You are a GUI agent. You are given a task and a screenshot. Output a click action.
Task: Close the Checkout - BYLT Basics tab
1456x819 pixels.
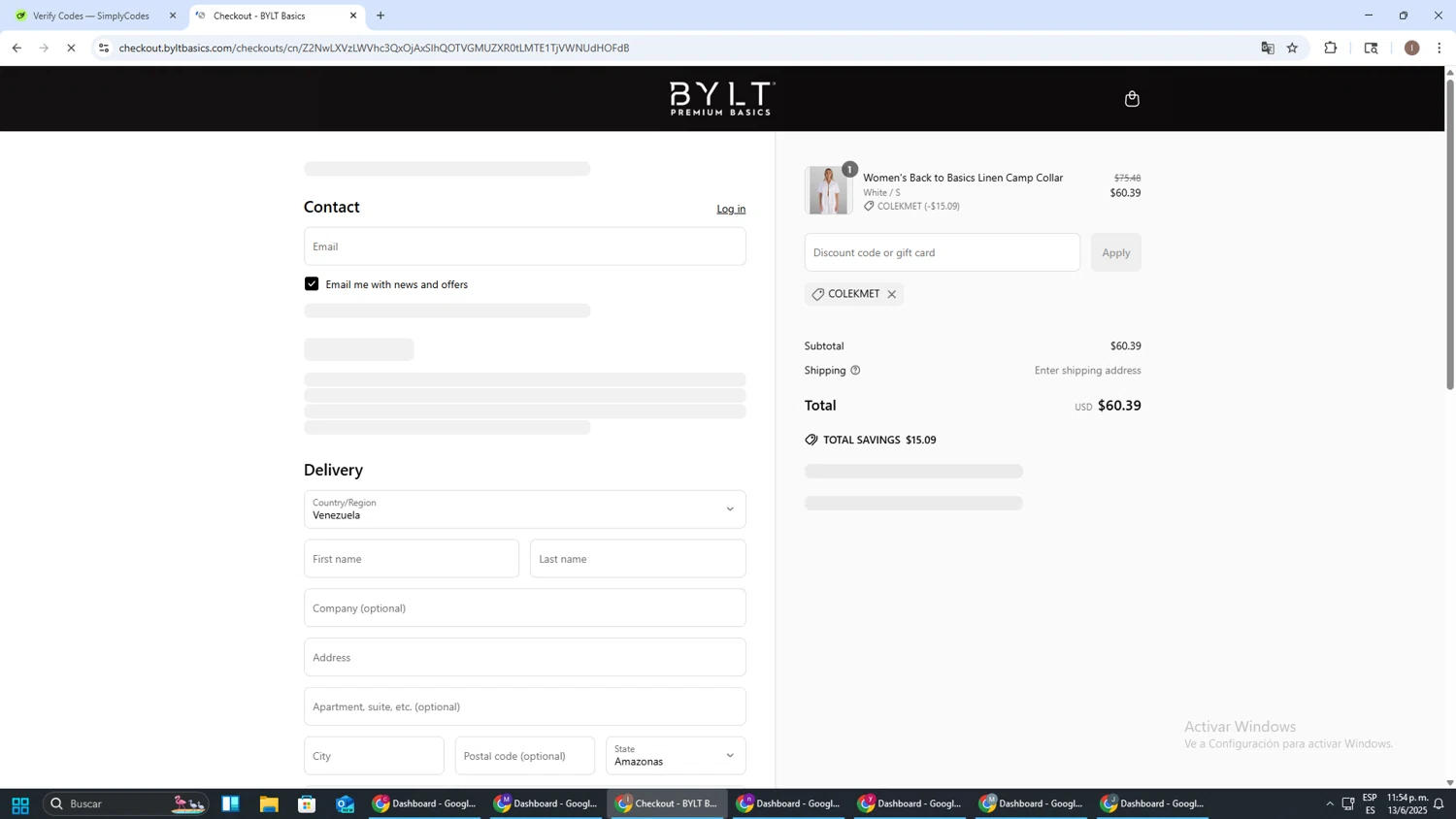click(353, 16)
